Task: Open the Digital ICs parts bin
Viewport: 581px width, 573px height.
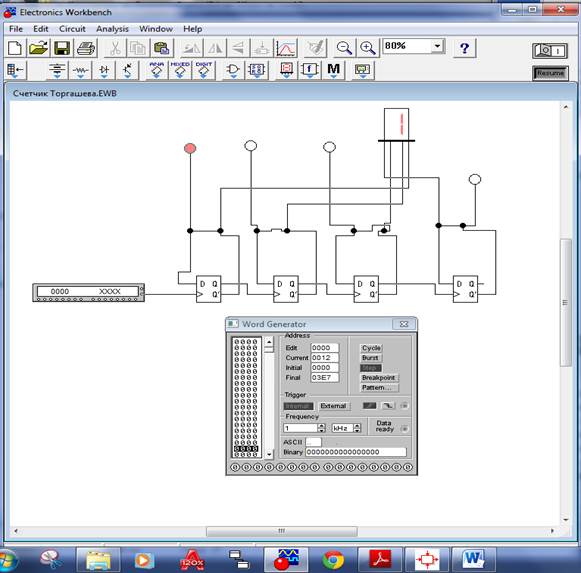Action: [x=203, y=70]
